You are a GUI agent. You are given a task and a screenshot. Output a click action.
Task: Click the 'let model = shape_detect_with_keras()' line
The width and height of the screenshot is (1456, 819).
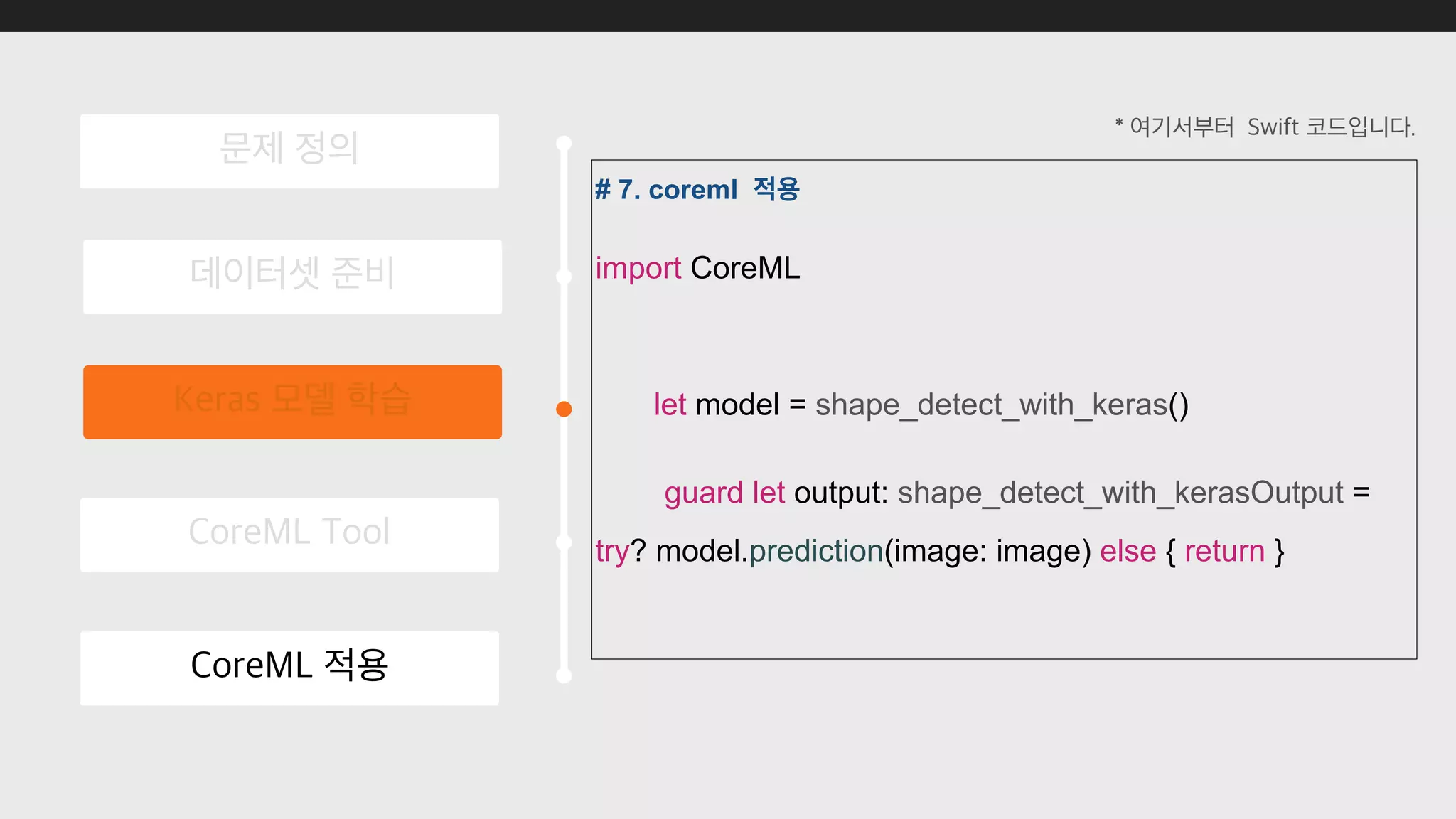[x=921, y=405]
